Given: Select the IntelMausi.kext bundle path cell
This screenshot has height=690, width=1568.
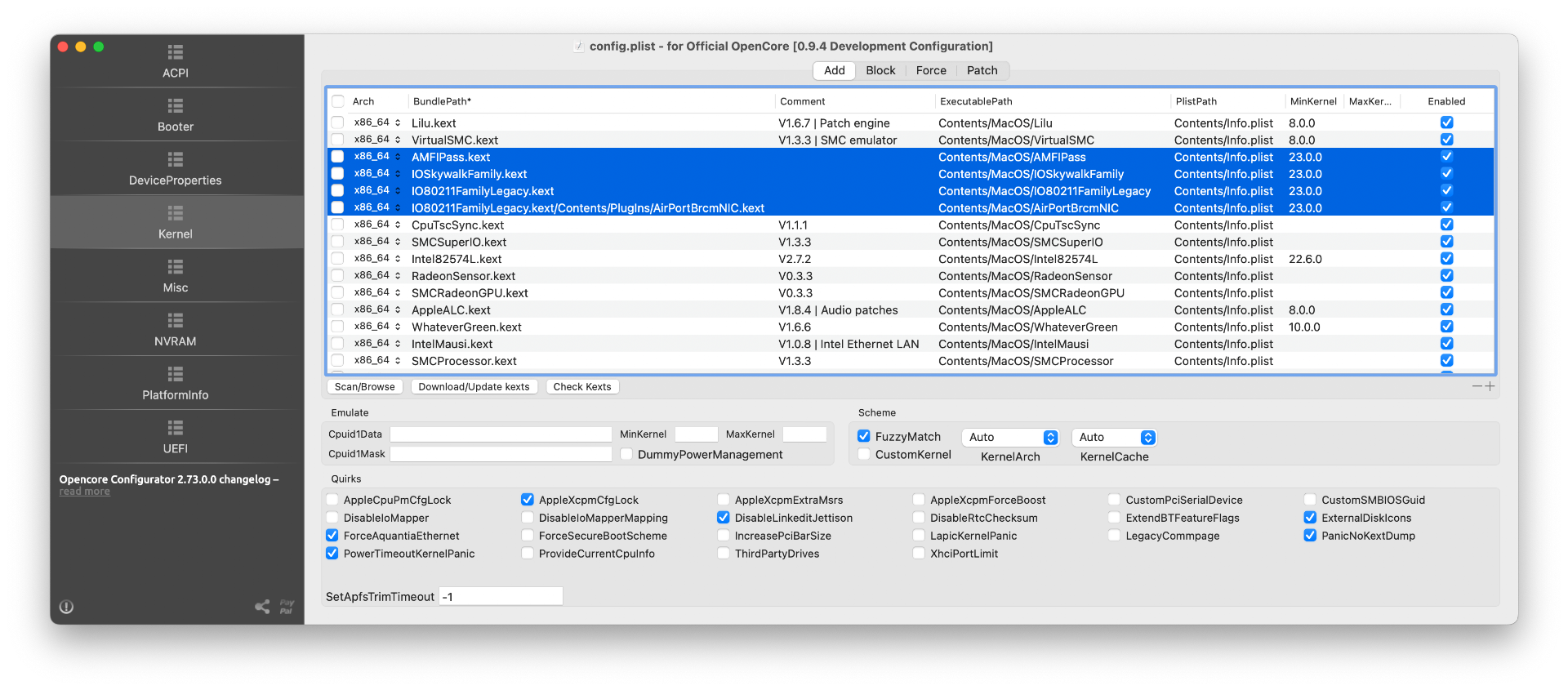Looking at the screenshot, I should [x=591, y=345].
